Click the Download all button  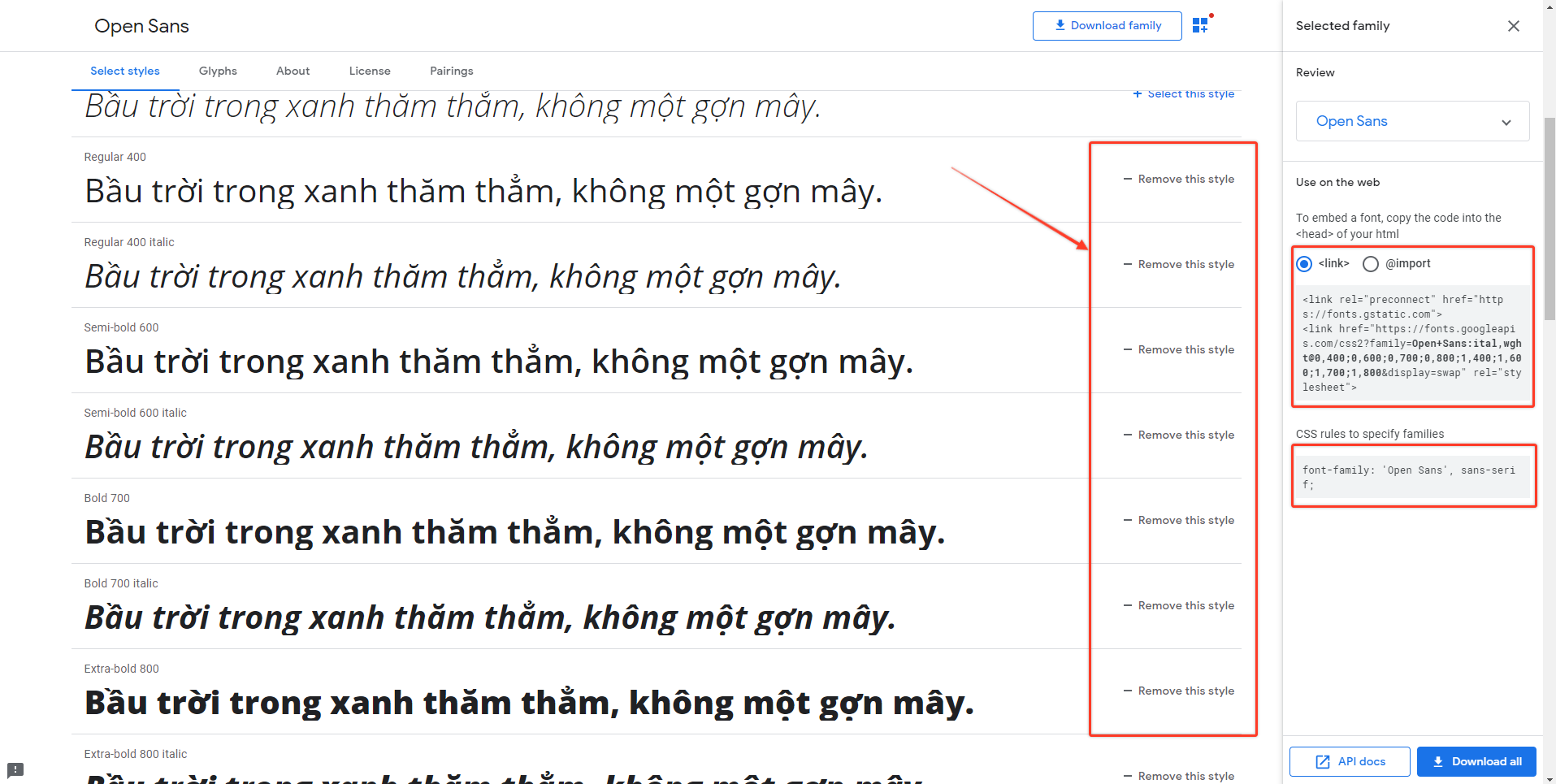tap(1476, 761)
